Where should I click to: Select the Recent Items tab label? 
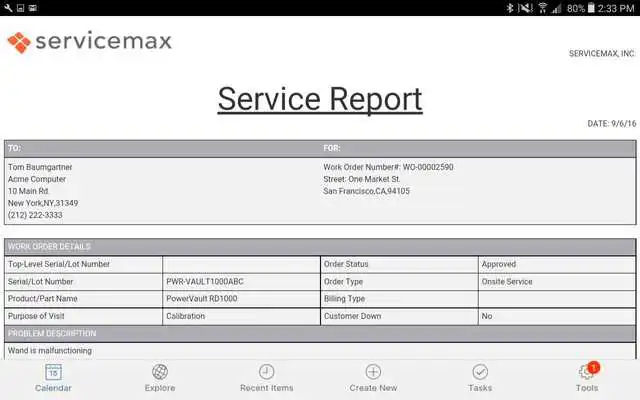tap(267, 388)
